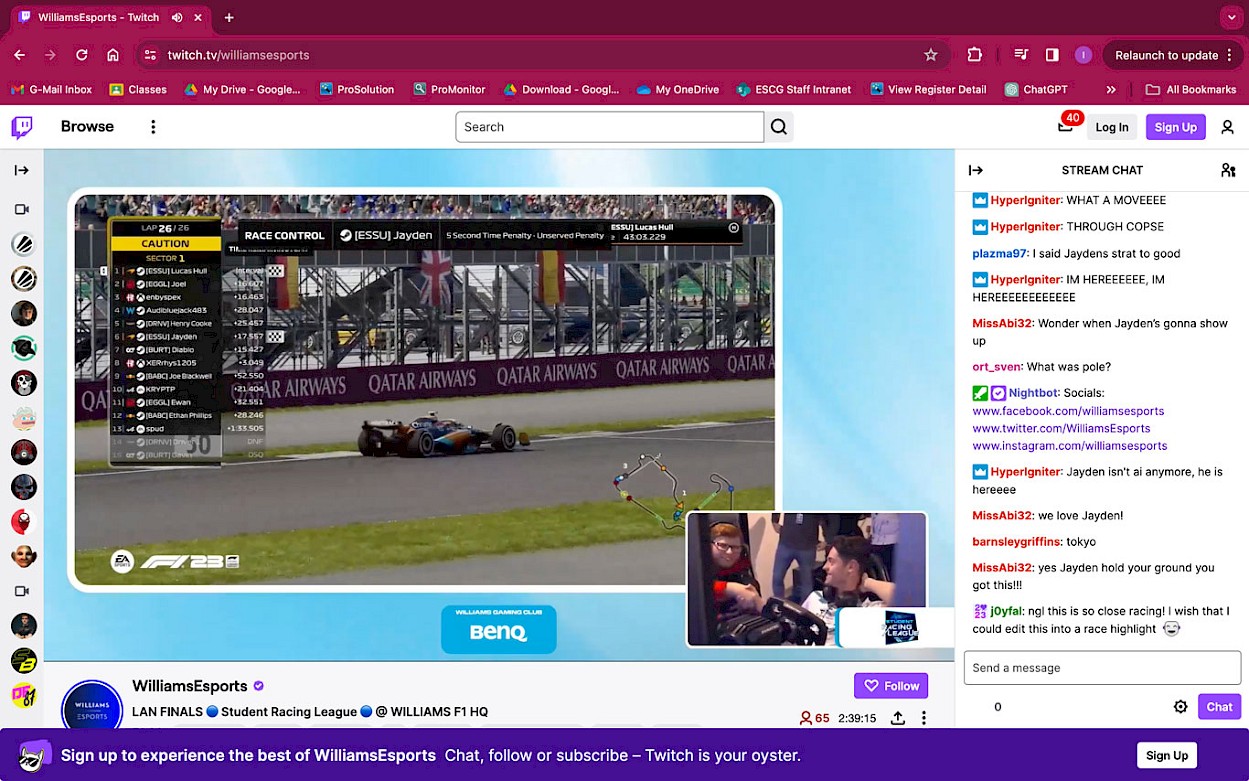Open a new browser tab
The image size is (1249, 781).
point(229,18)
